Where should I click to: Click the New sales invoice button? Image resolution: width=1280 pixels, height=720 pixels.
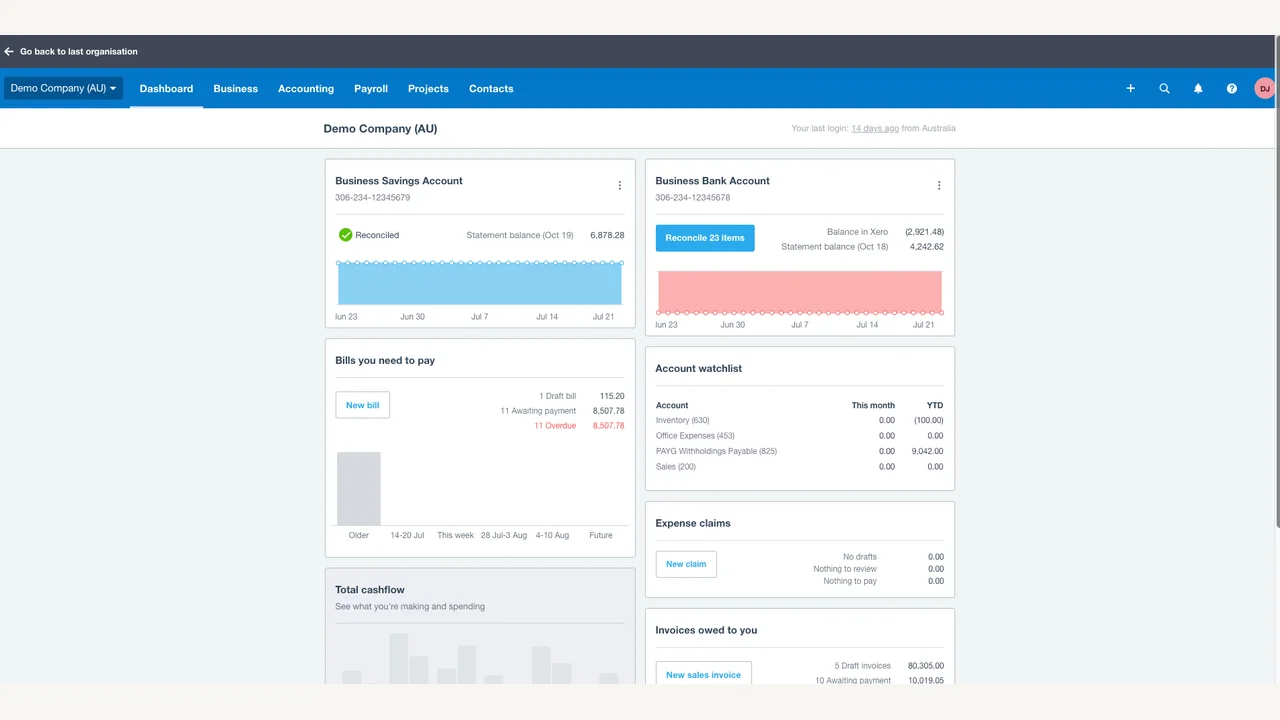tap(703, 674)
